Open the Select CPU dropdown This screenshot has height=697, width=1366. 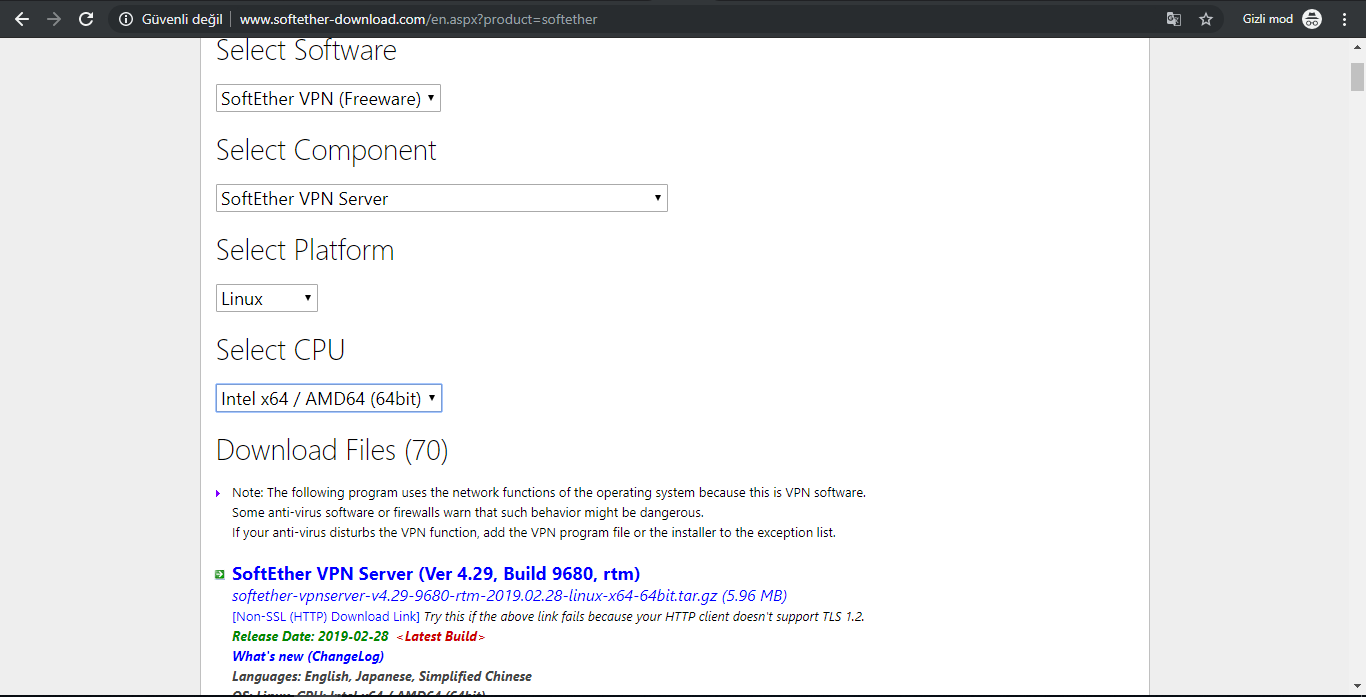click(x=329, y=398)
